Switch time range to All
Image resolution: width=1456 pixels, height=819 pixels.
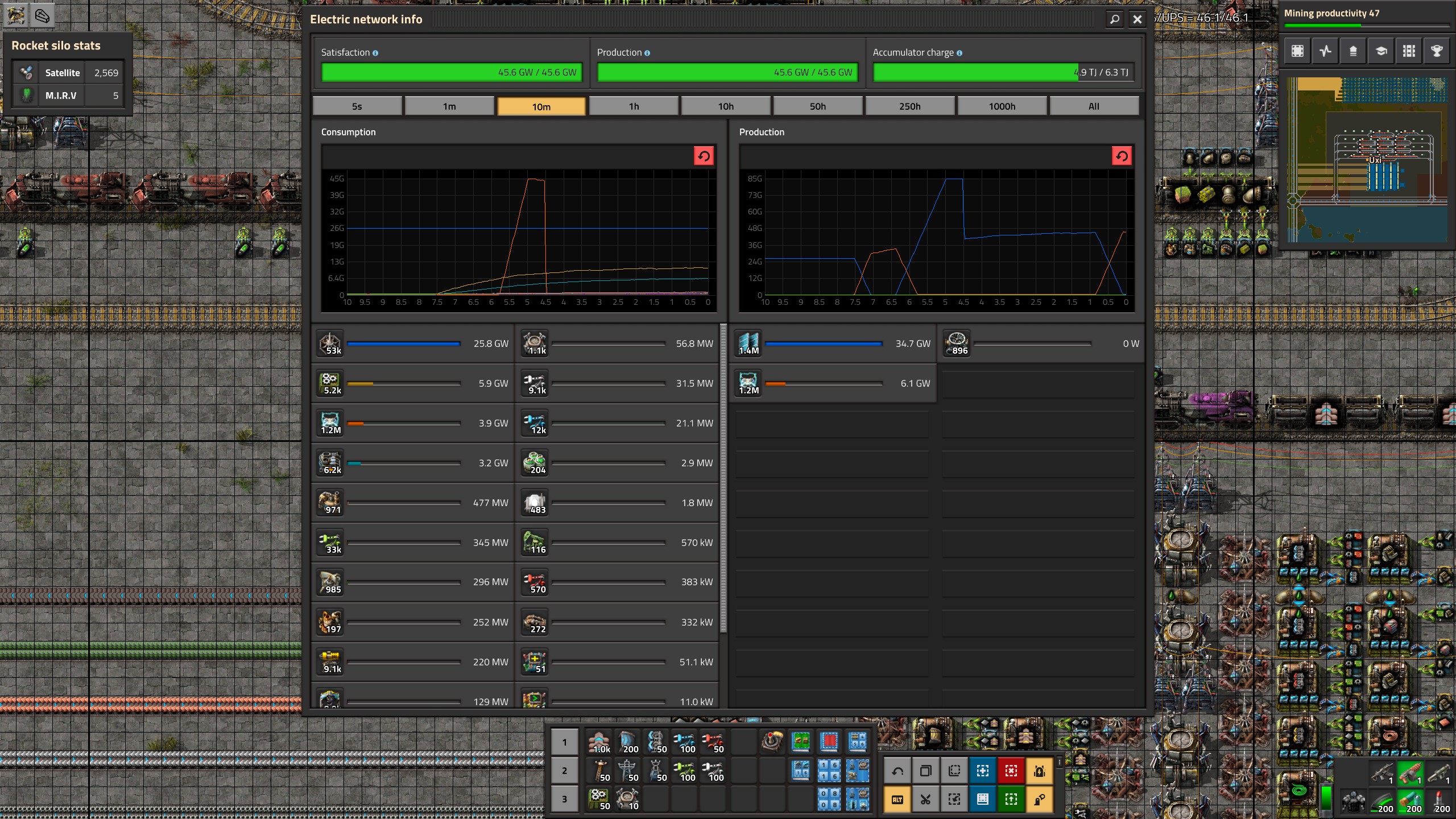point(1094,106)
